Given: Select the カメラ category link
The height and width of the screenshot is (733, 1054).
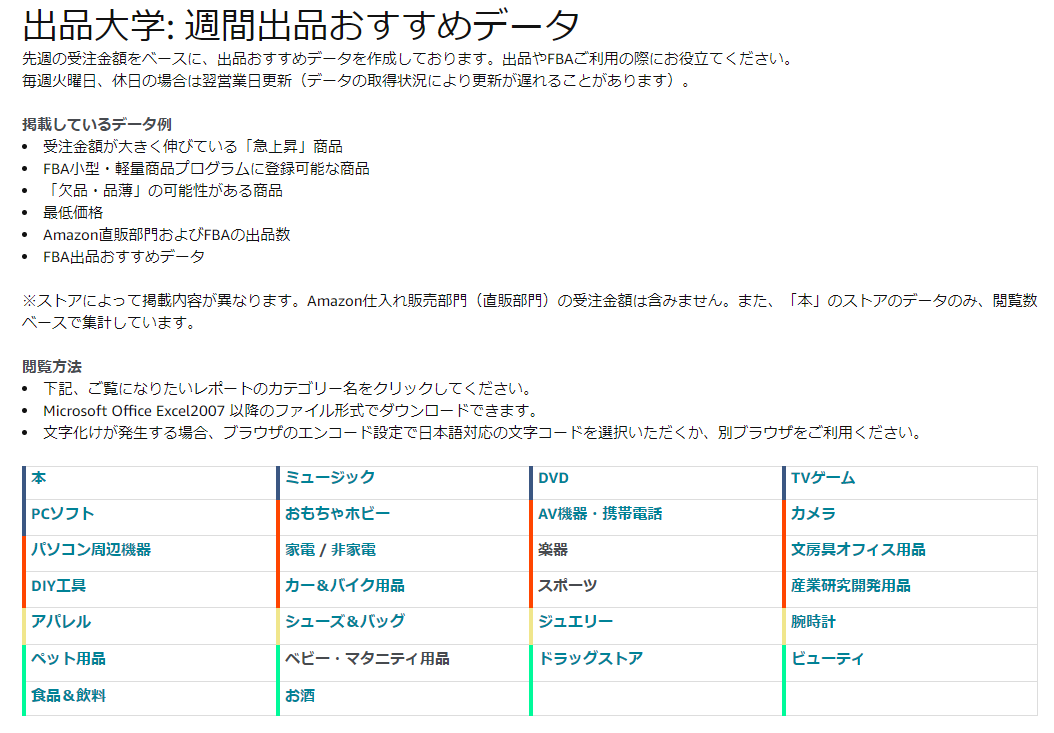Looking at the screenshot, I should (x=813, y=514).
